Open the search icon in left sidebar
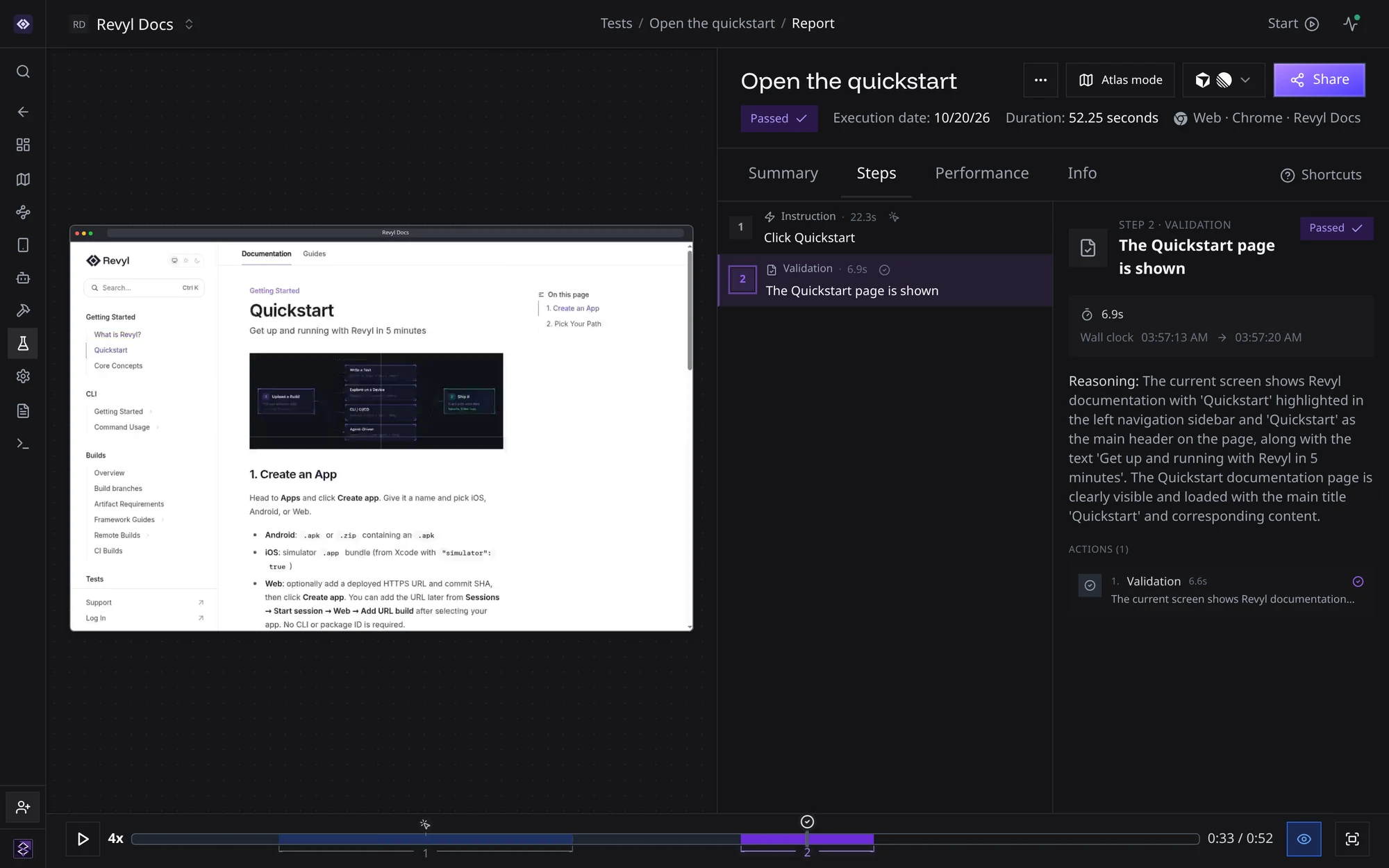Image resolution: width=1389 pixels, height=868 pixels. pyautogui.click(x=23, y=72)
